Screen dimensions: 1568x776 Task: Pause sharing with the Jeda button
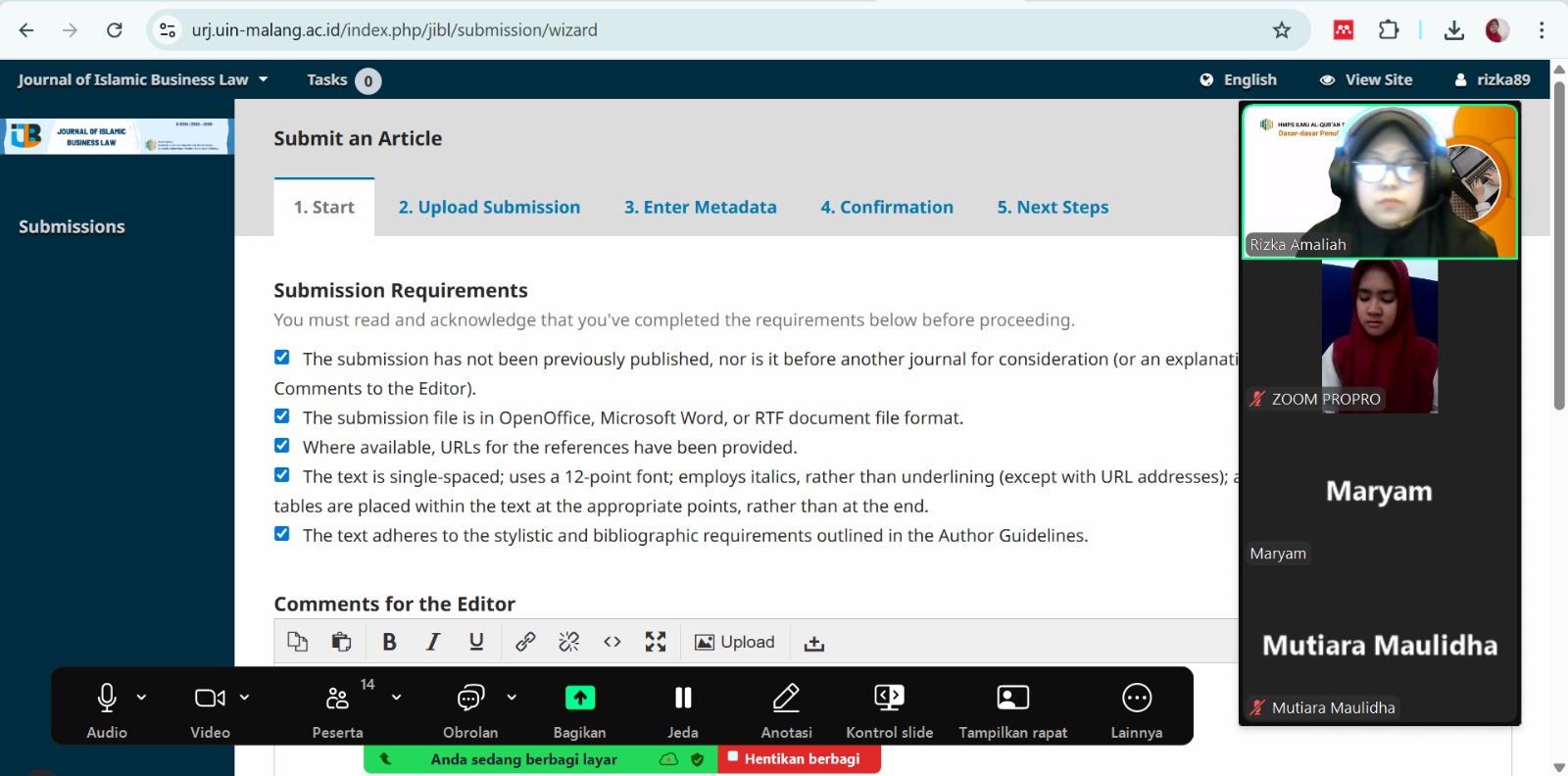[x=683, y=699]
